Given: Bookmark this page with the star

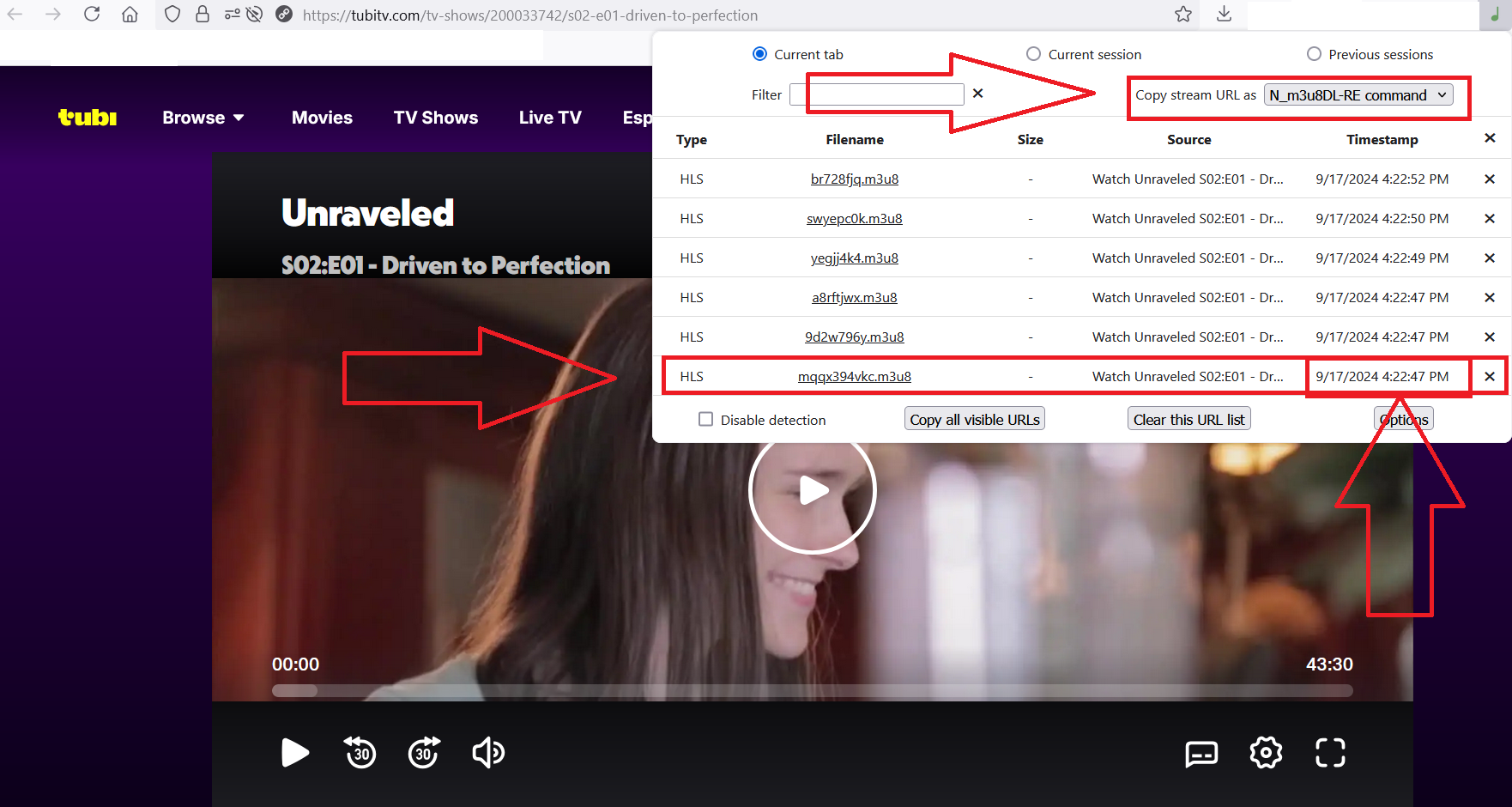Looking at the screenshot, I should point(1183,15).
